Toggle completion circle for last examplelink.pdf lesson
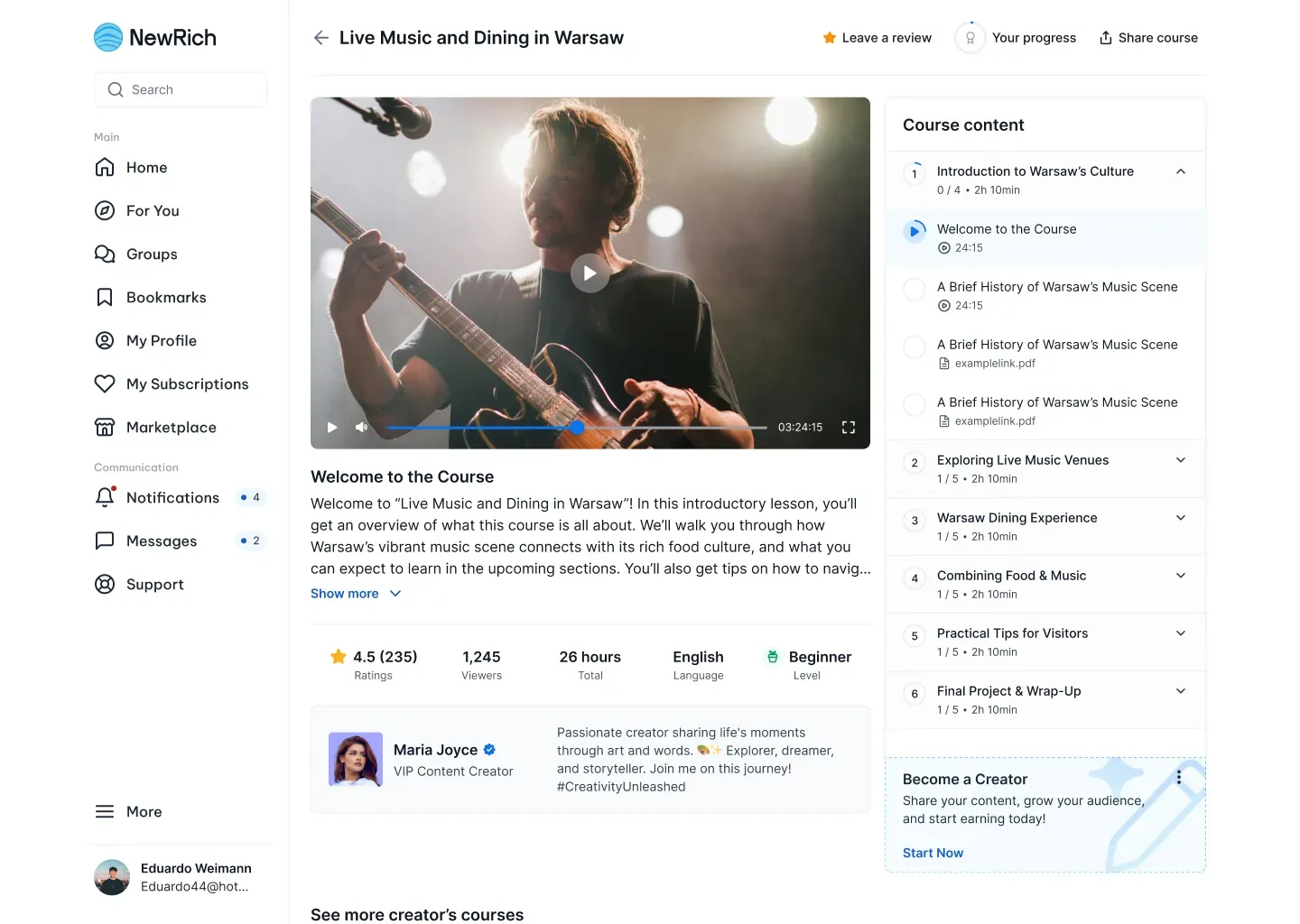Screen dimensions: 1300x924 click(x=915, y=404)
